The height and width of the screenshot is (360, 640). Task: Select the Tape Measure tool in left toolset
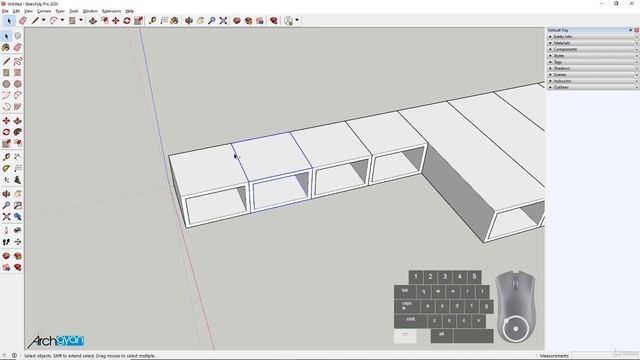(x=6, y=157)
